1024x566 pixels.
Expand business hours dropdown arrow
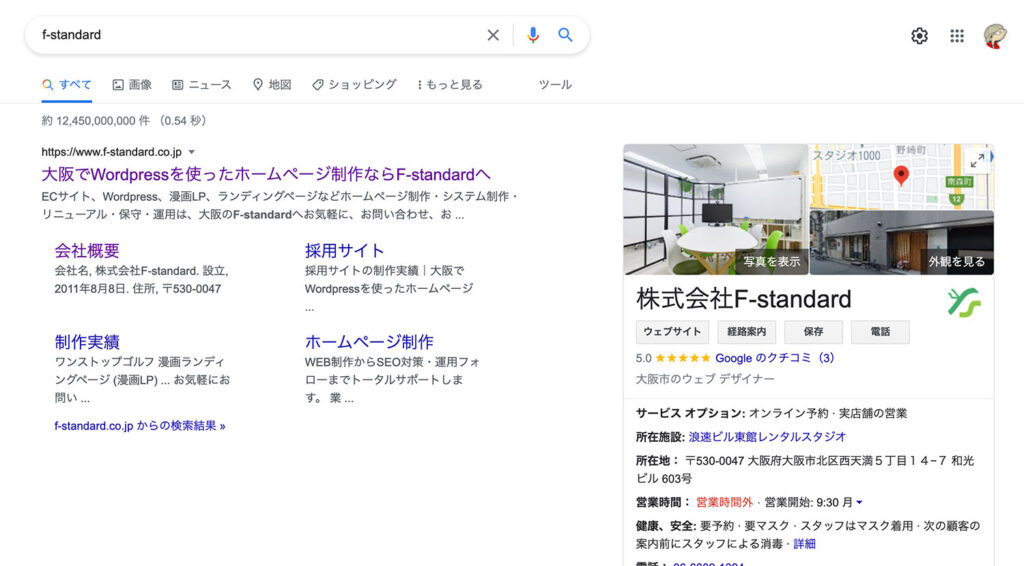859,502
